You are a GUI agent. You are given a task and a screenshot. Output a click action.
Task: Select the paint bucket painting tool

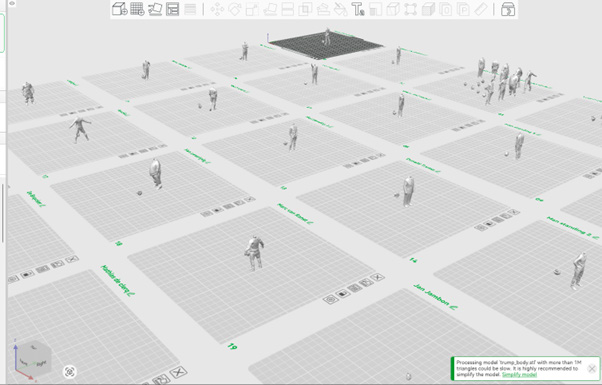[x=340, y=9]
